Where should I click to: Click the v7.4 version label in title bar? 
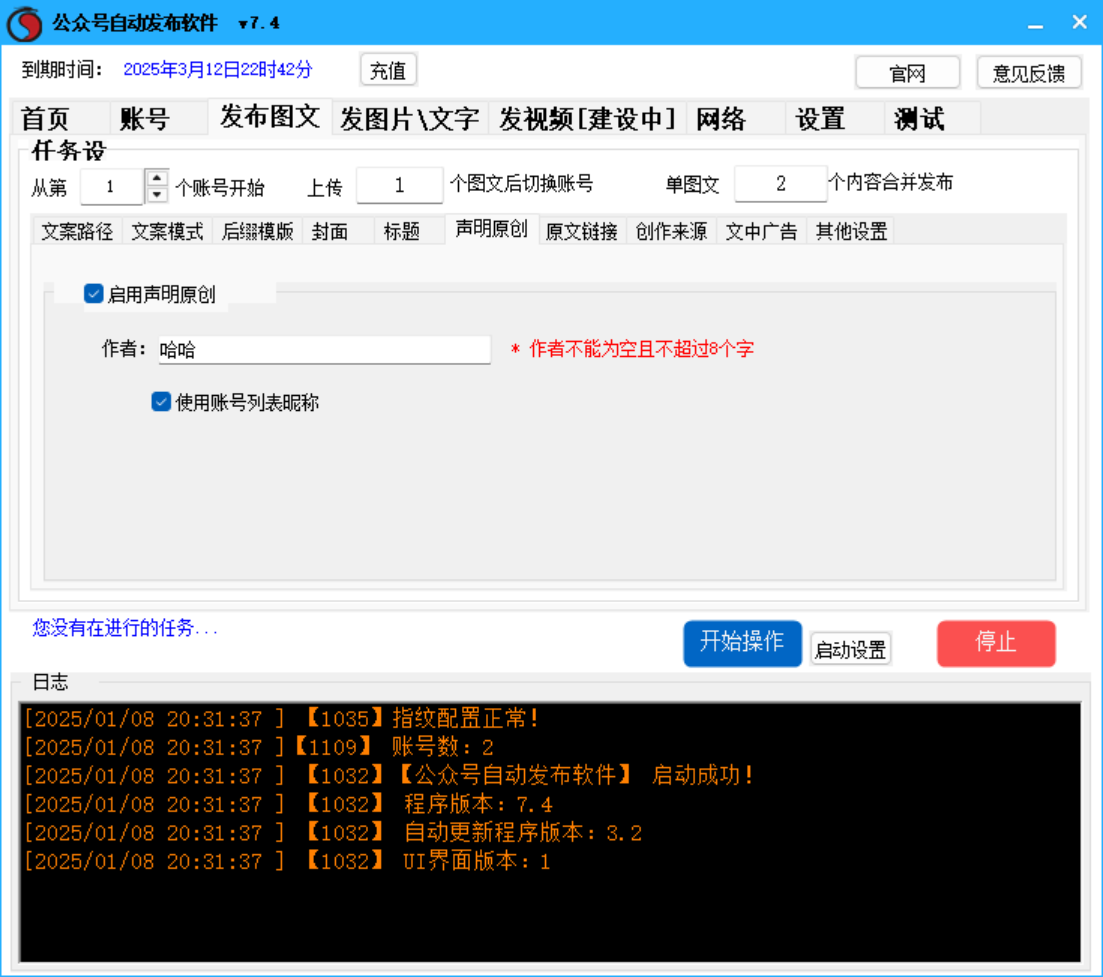click(259, 23)
